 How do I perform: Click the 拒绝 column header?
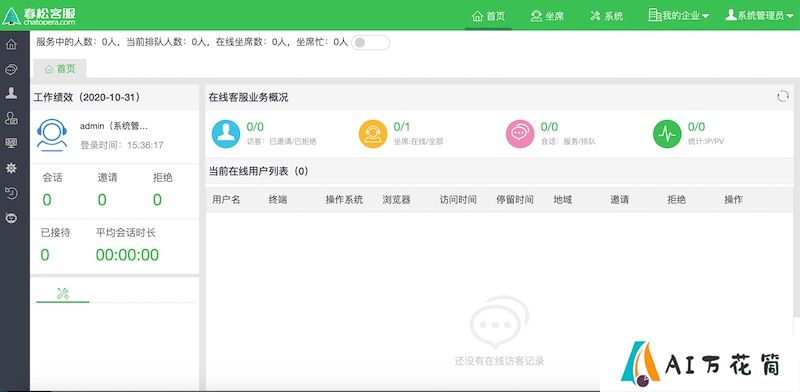pos(677,200)
